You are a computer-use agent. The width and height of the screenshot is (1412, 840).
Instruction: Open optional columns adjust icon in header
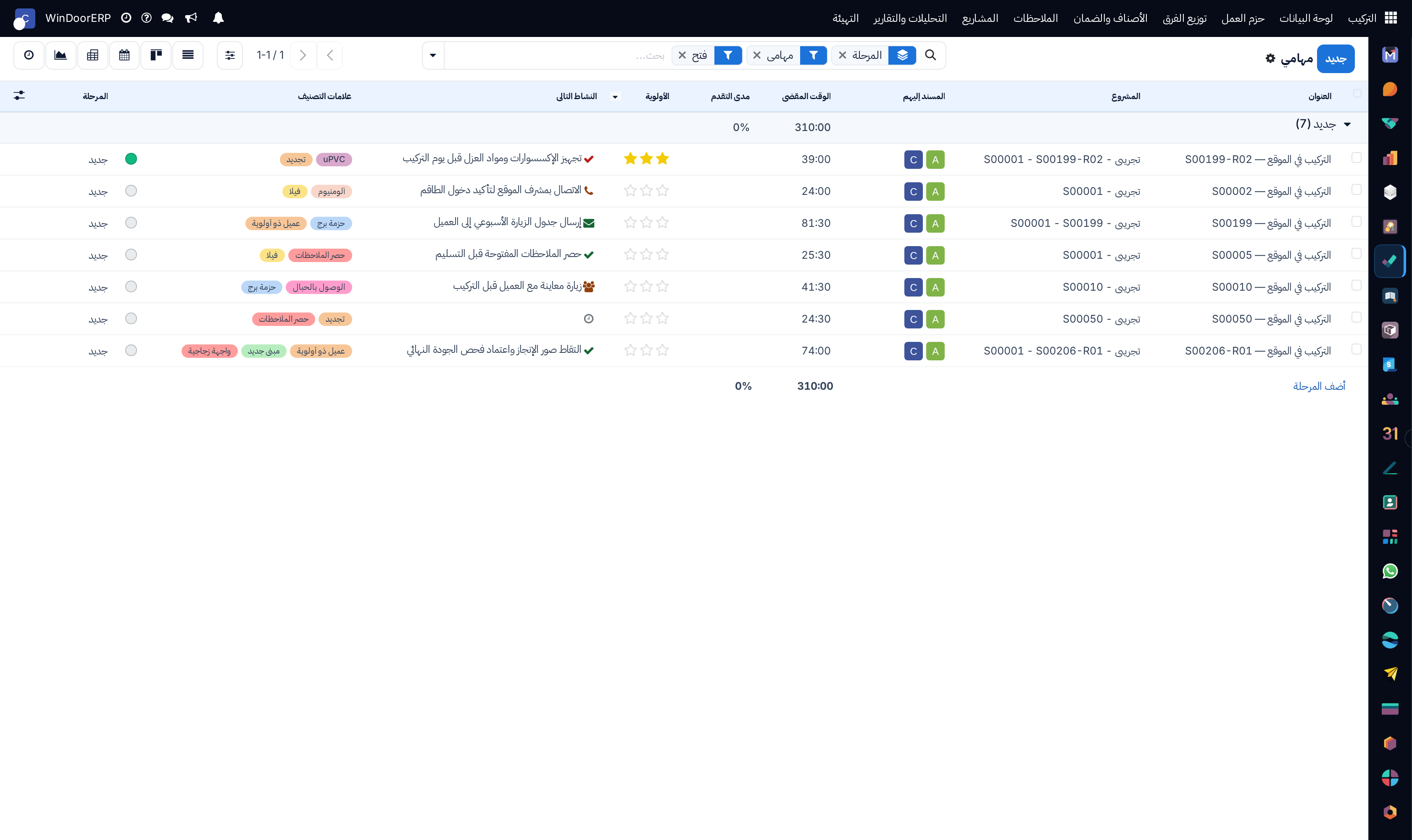tap(19, 95)
